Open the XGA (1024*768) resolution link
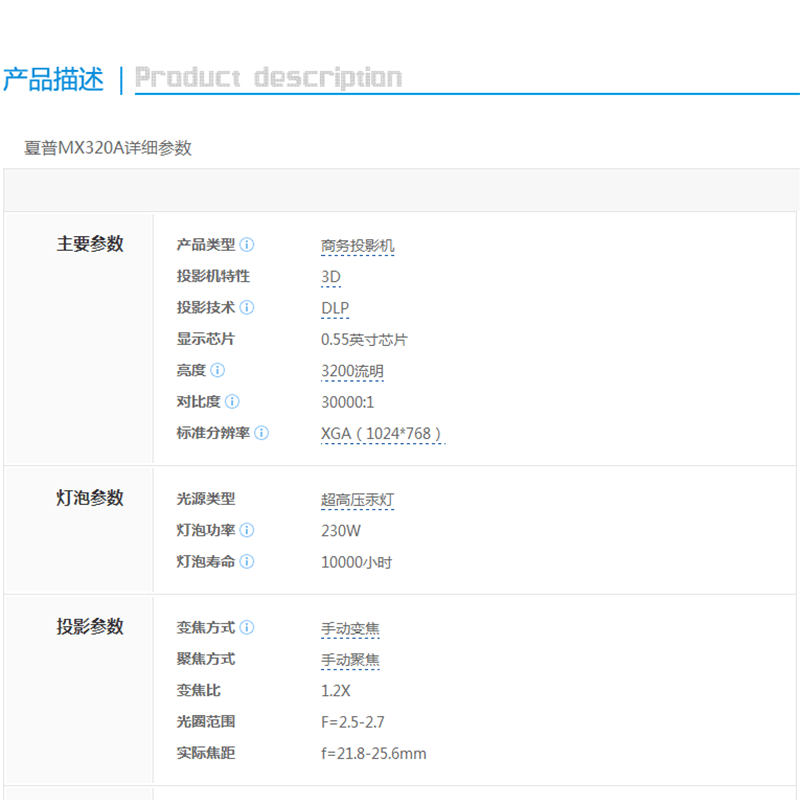The width and height of the screenshot is (800, 800). 382,434
